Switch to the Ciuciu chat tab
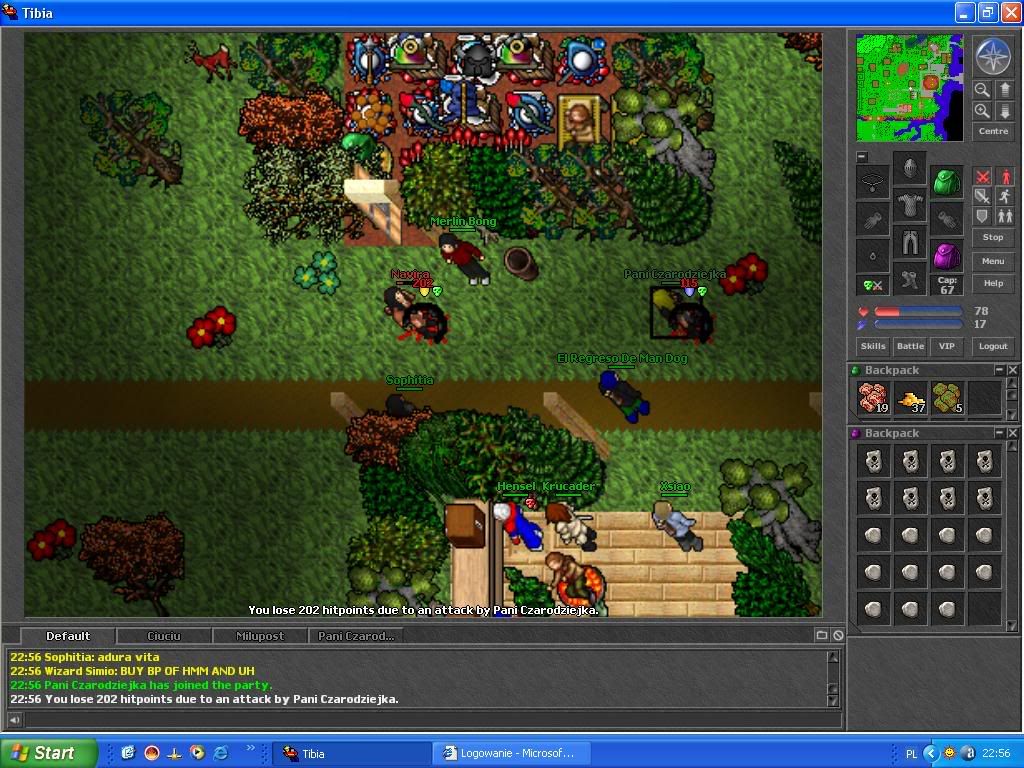 pyautogui.click(x=164, y=636)
